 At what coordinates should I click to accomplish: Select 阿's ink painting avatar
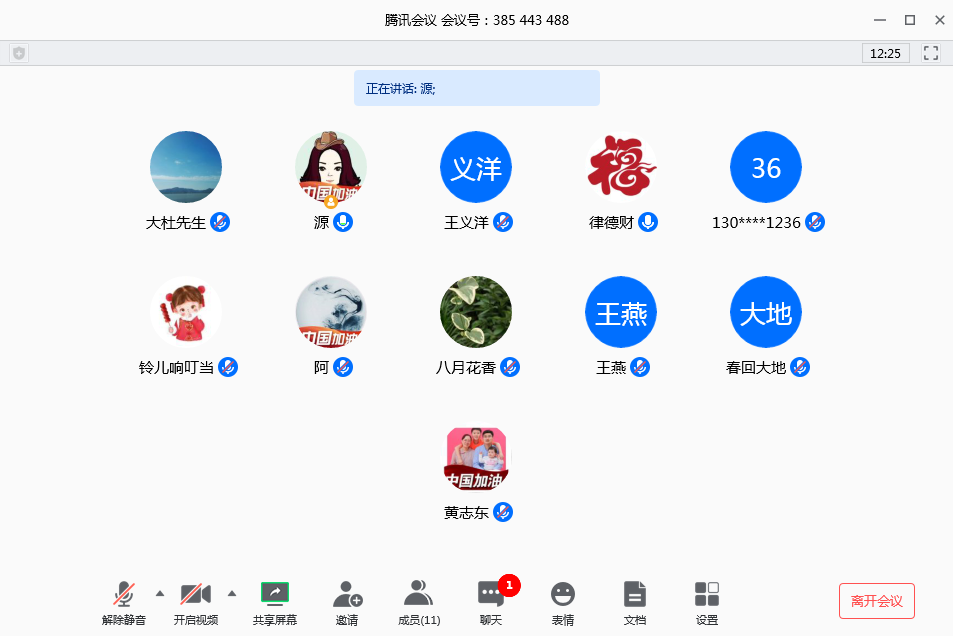click(x=331, y=312)
